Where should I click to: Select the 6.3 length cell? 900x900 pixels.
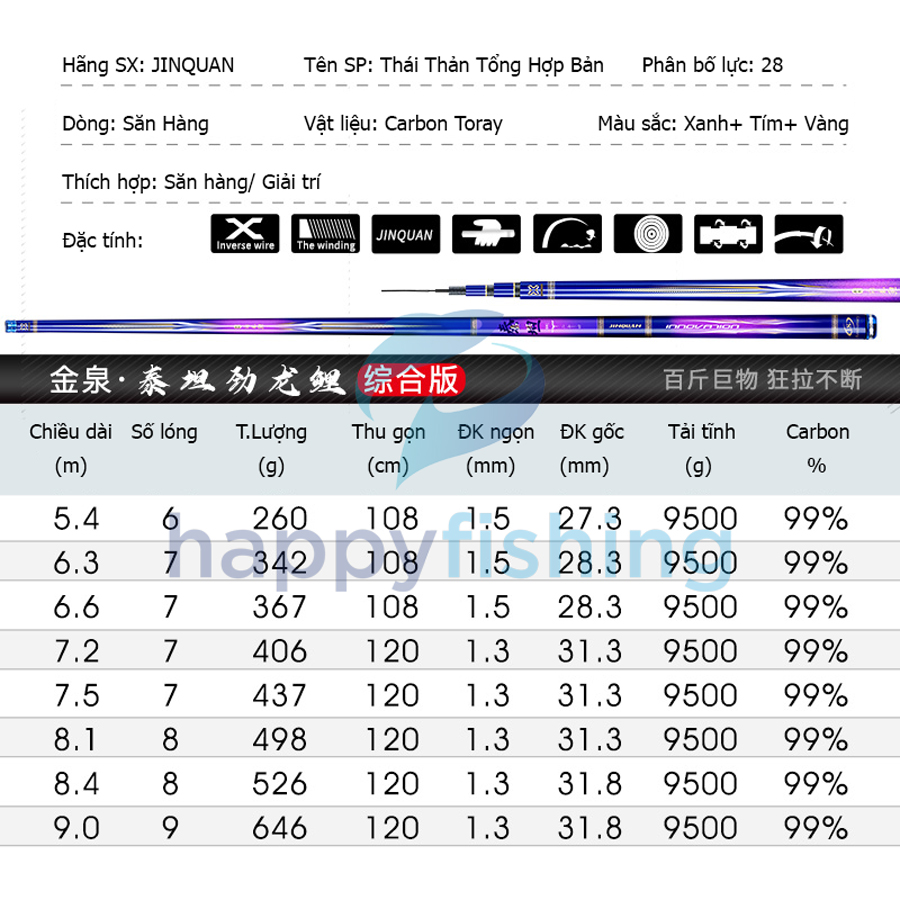76,563
